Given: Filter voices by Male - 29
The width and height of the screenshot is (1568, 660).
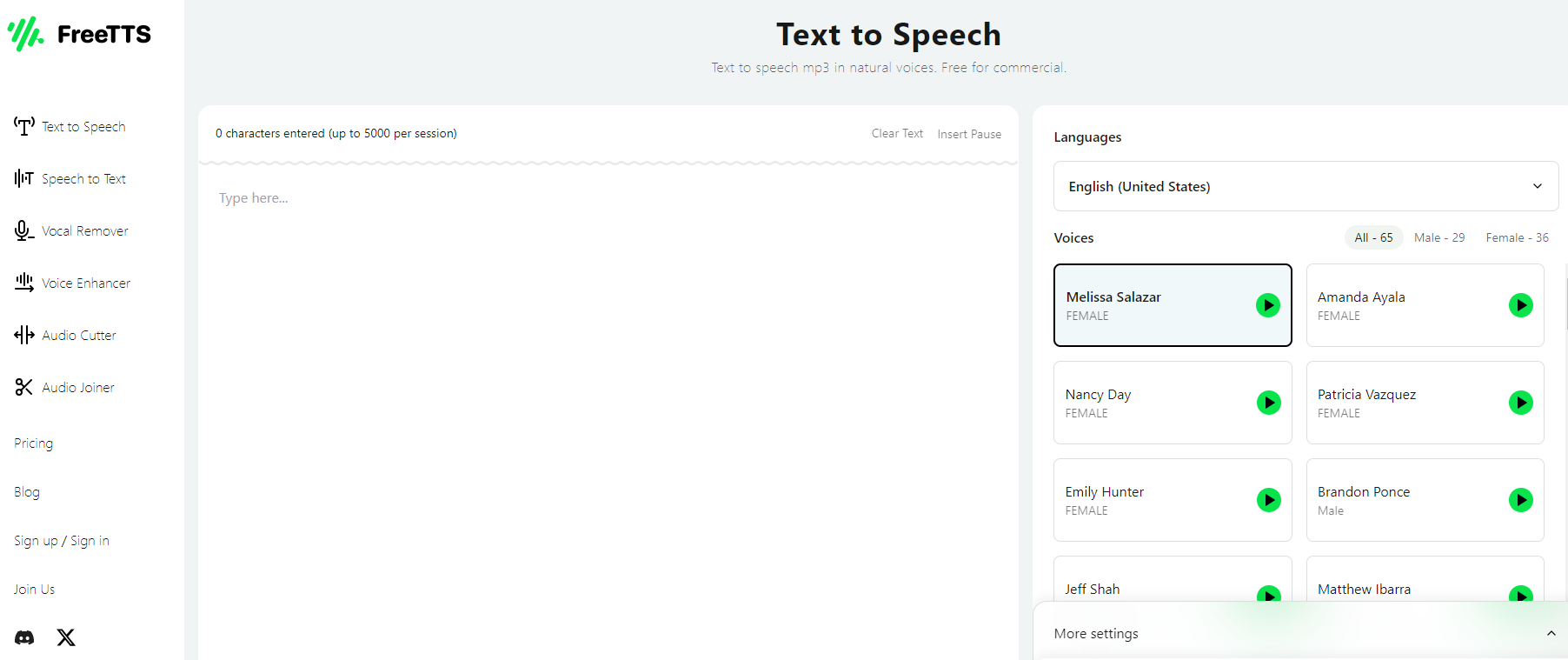Looking at the screenshot, I should click(1438, 237).
